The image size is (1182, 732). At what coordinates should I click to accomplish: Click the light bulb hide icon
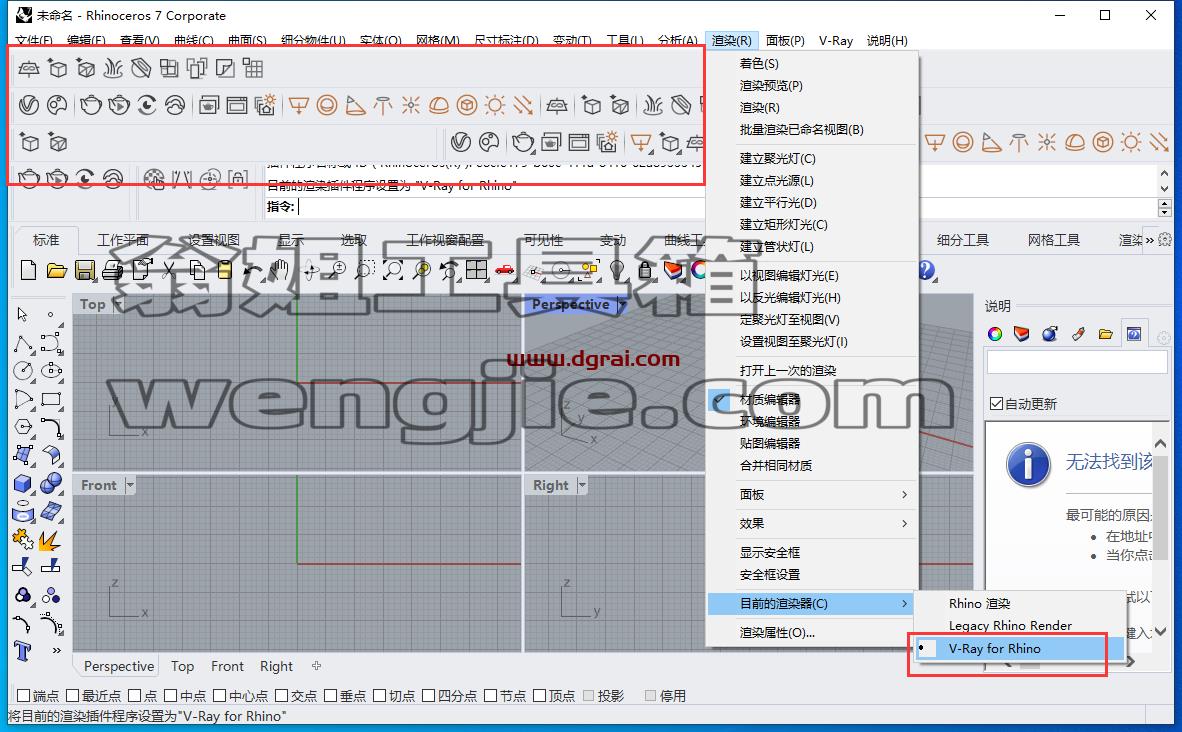[617, 270]
